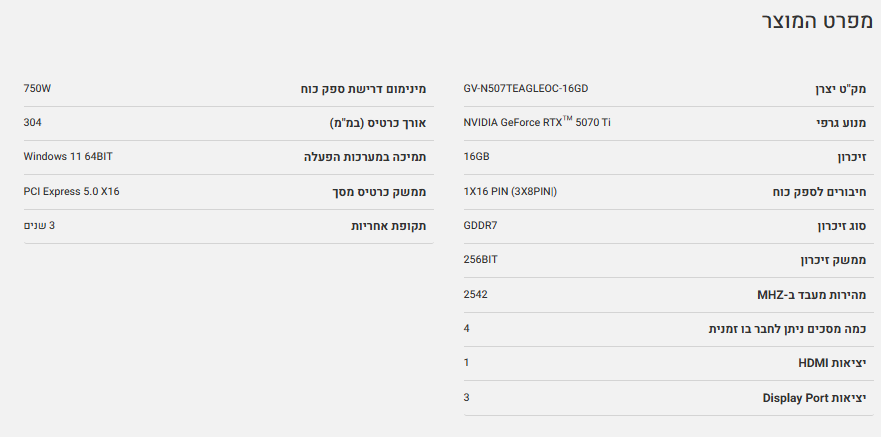881x437 pixels.
Task: Click the 304 card length value
Action: pyautogui.click(x=32, y=122)
